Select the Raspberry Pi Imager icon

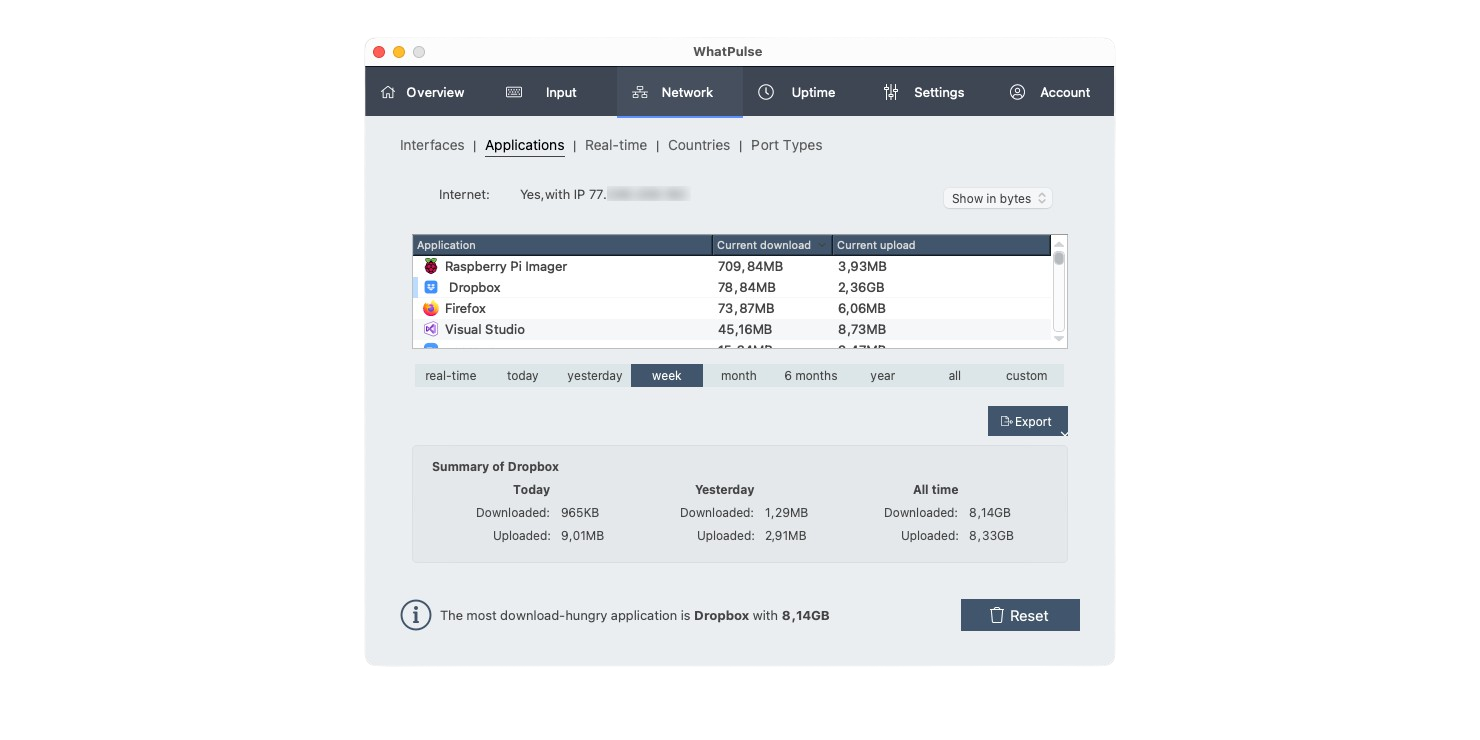(x=431, y=266)
